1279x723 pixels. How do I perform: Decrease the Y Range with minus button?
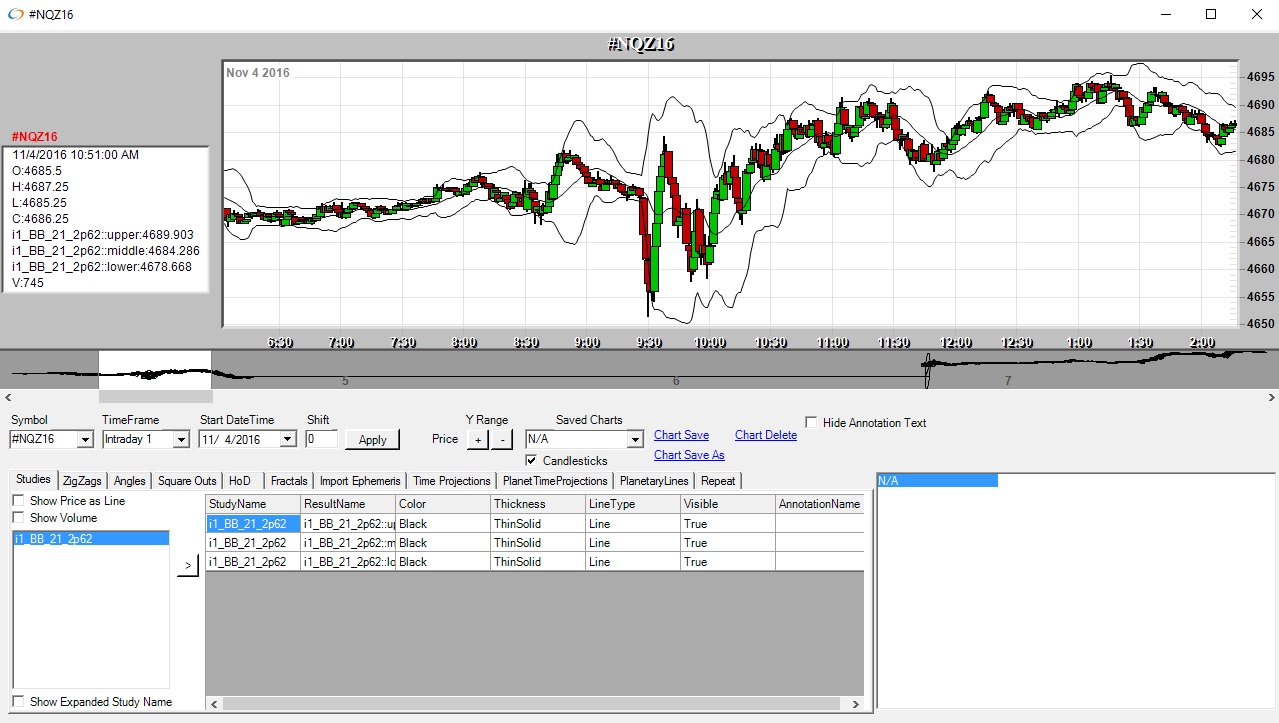(x=502, y=439)
